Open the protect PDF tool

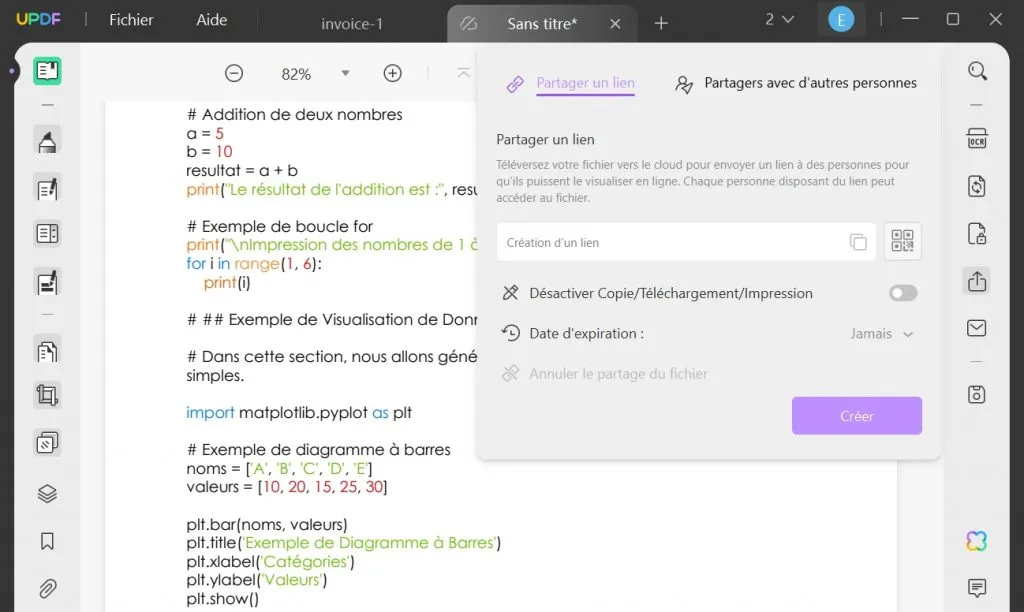tap(977, 233)
